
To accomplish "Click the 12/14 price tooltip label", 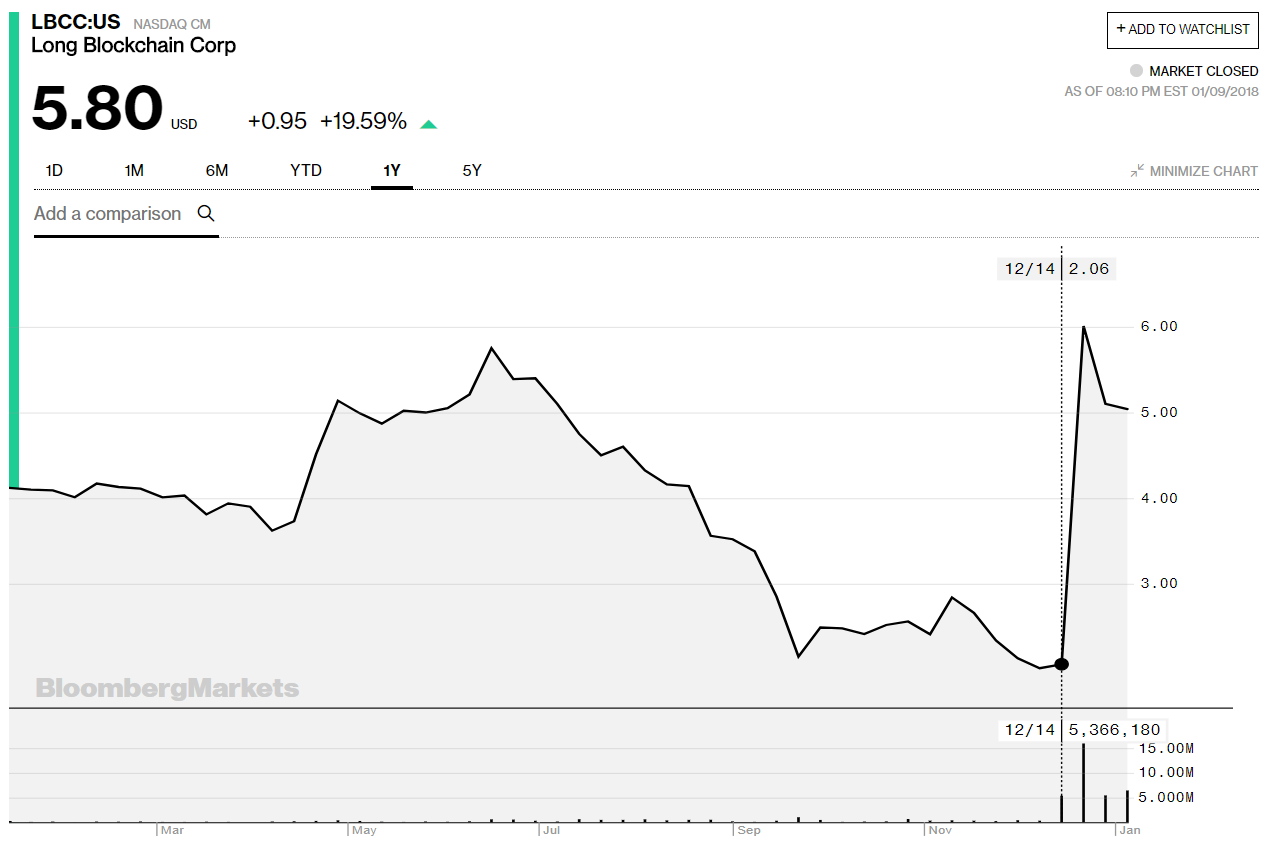I will click(x=1054, y=268).
